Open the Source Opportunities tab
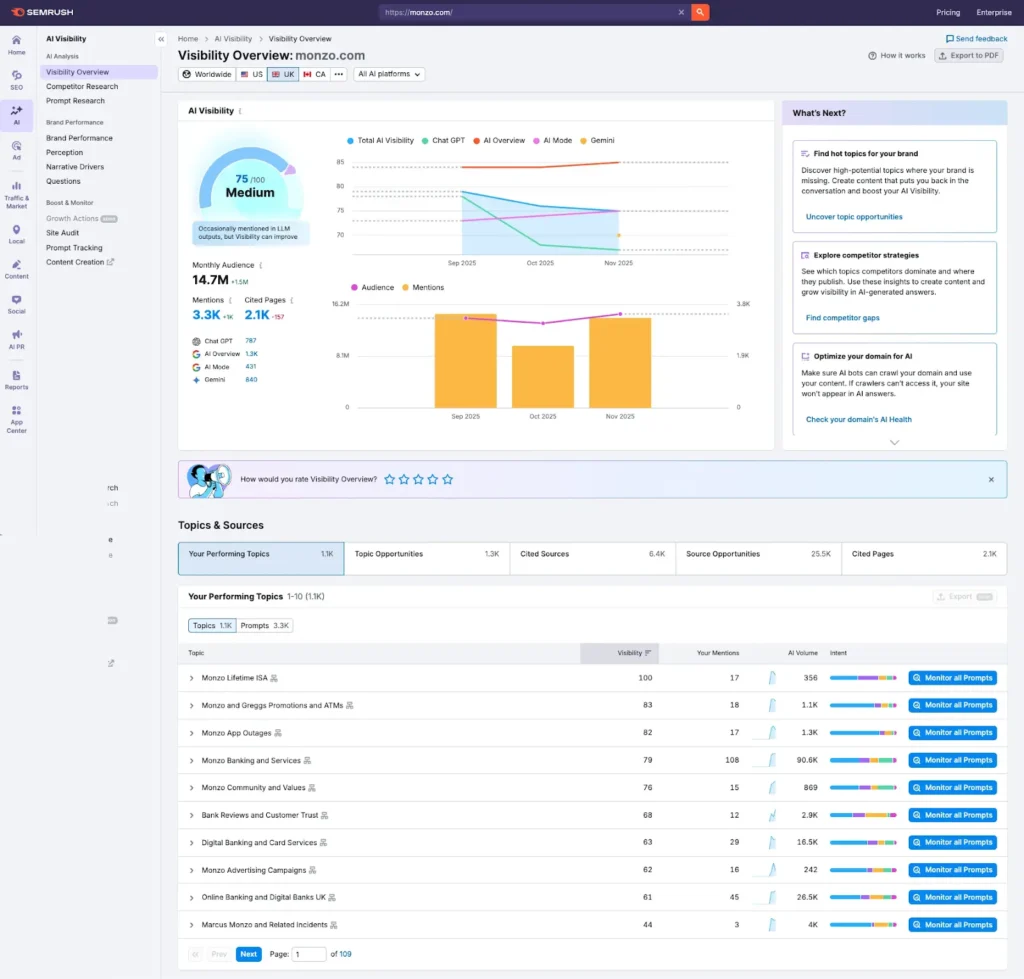1024x979 pixels. (758, 558)
